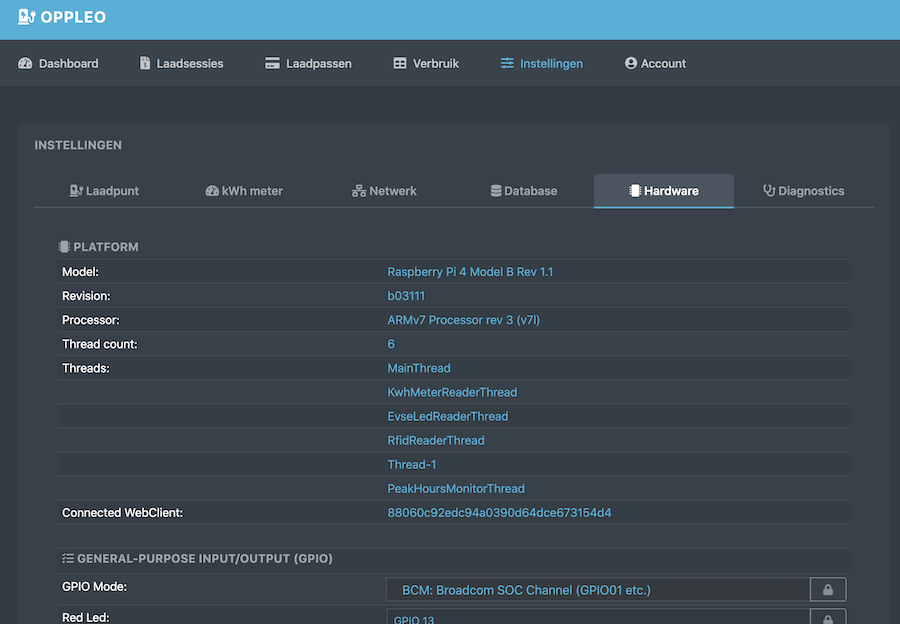The height and width of the screenshot is (624, 900).
Task: Toggle the lock on GPIO Mode field
Action: pyautogui.click(x=828, y=590)
